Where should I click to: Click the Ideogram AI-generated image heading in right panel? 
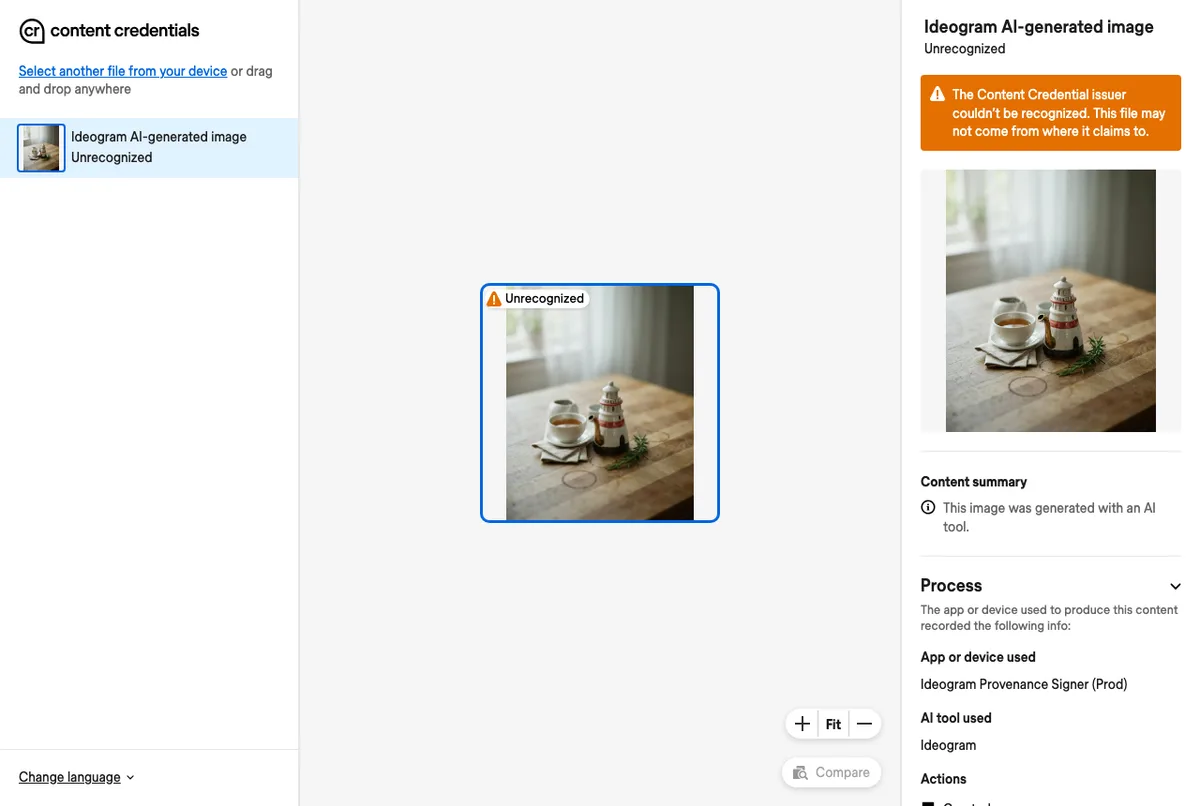[1039, 27]
